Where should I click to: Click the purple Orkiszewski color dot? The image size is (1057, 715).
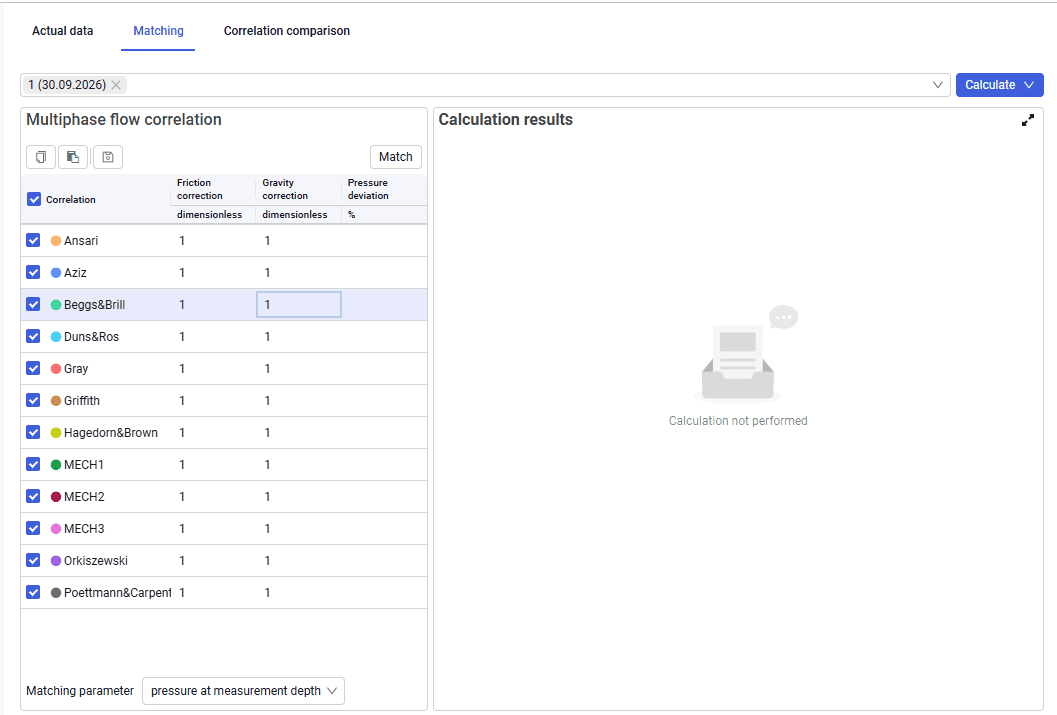pos(56,561)
